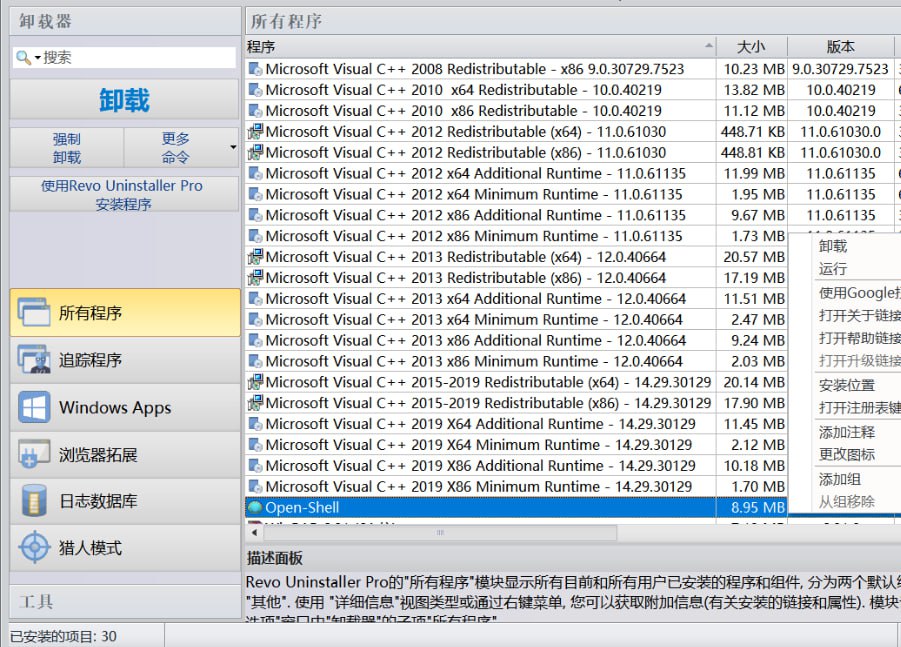901x647 pixels.
Task: Click the Microsoft Visual C++ 2008 Redistributable icon
Action: click(x=255, y=69)
